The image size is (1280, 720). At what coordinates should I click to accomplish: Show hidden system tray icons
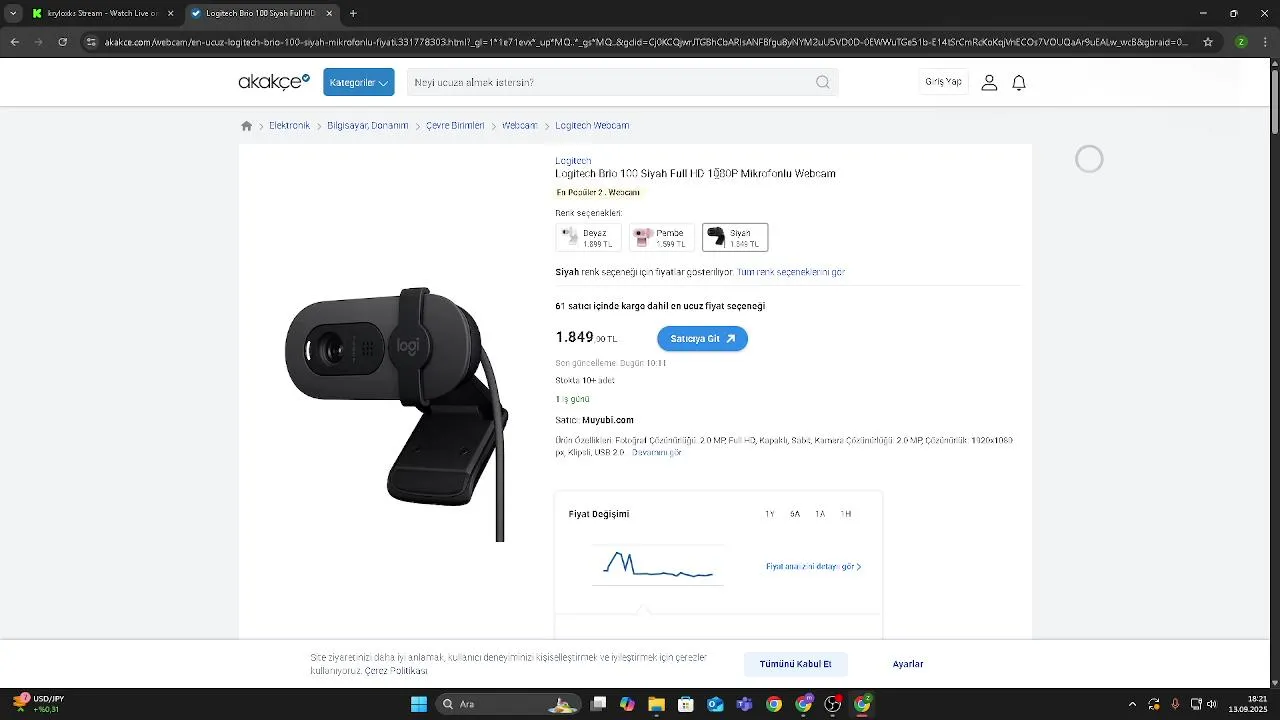point(1132,704)
